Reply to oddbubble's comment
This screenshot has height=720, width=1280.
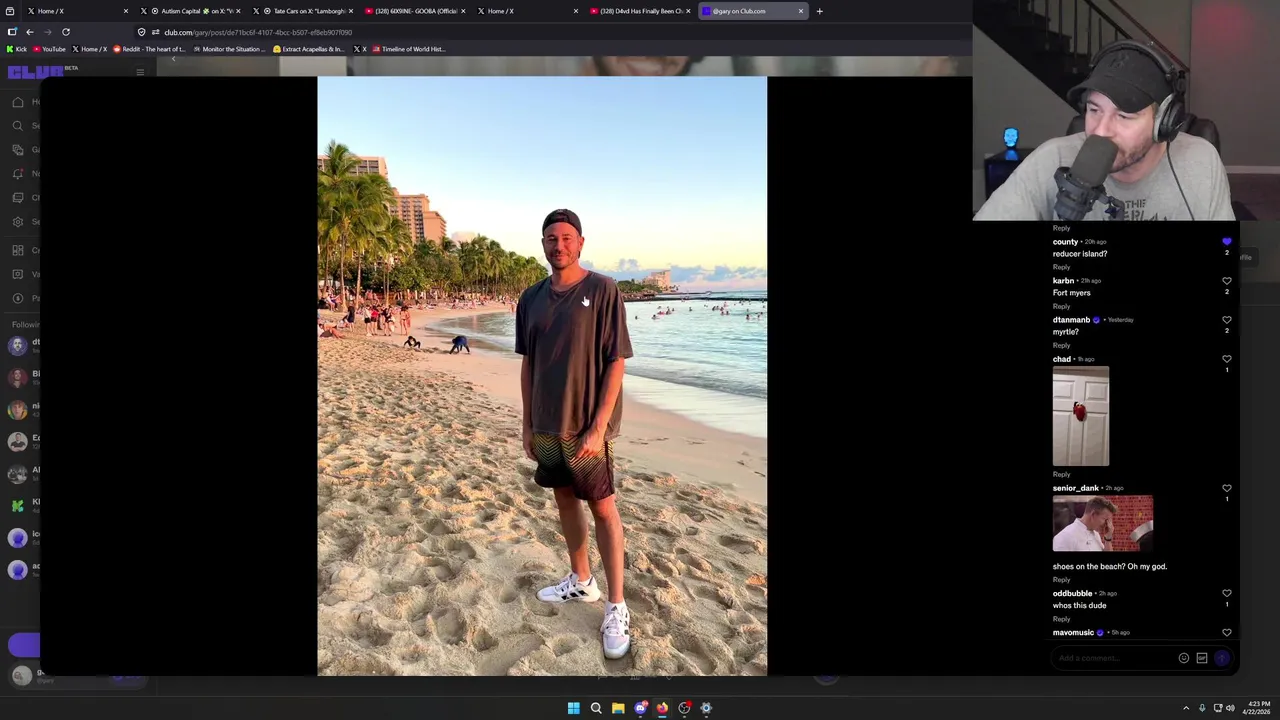pyautogui.click(x=1061, y=618)
